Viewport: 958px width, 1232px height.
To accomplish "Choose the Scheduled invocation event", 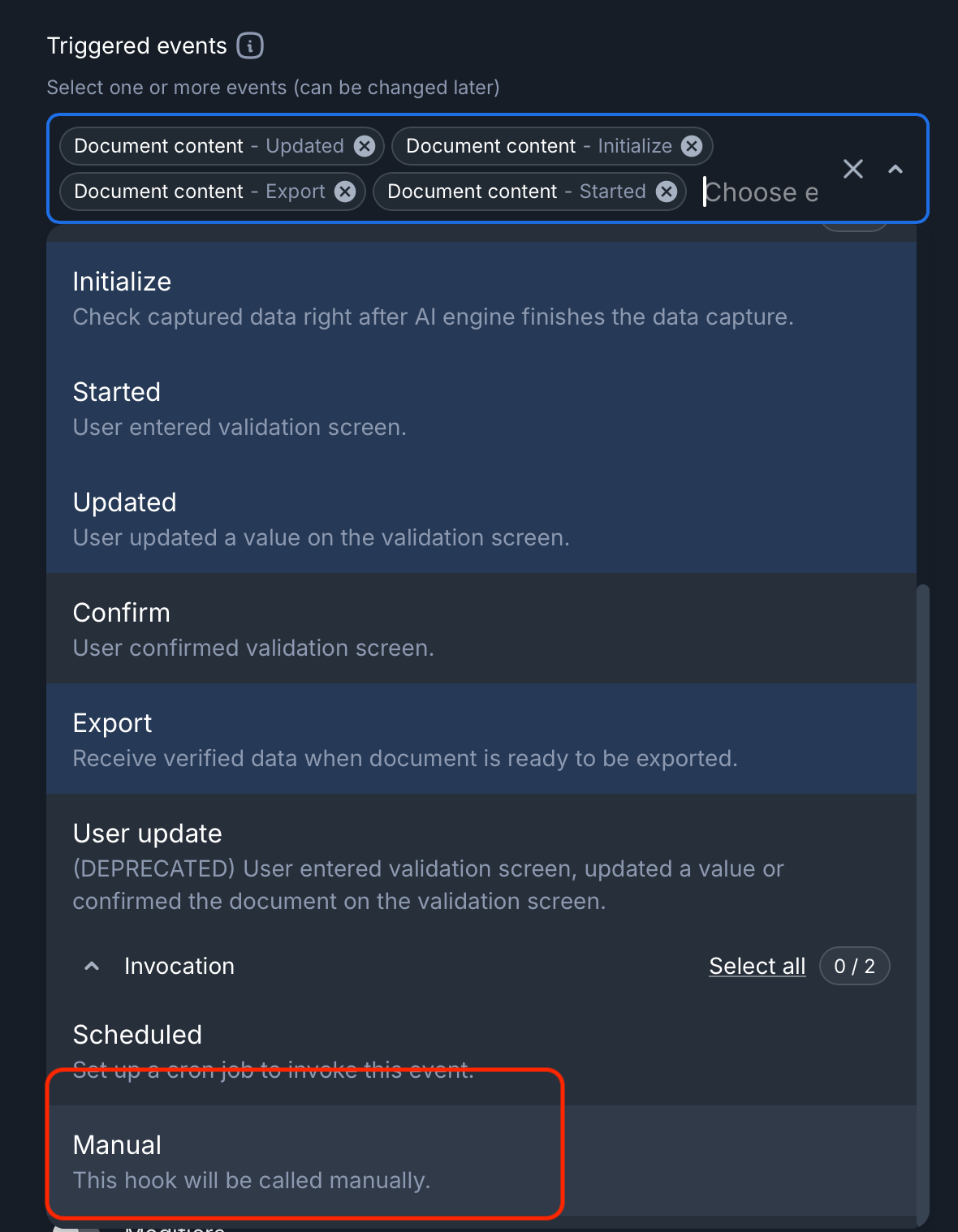I will [481, 1049].
